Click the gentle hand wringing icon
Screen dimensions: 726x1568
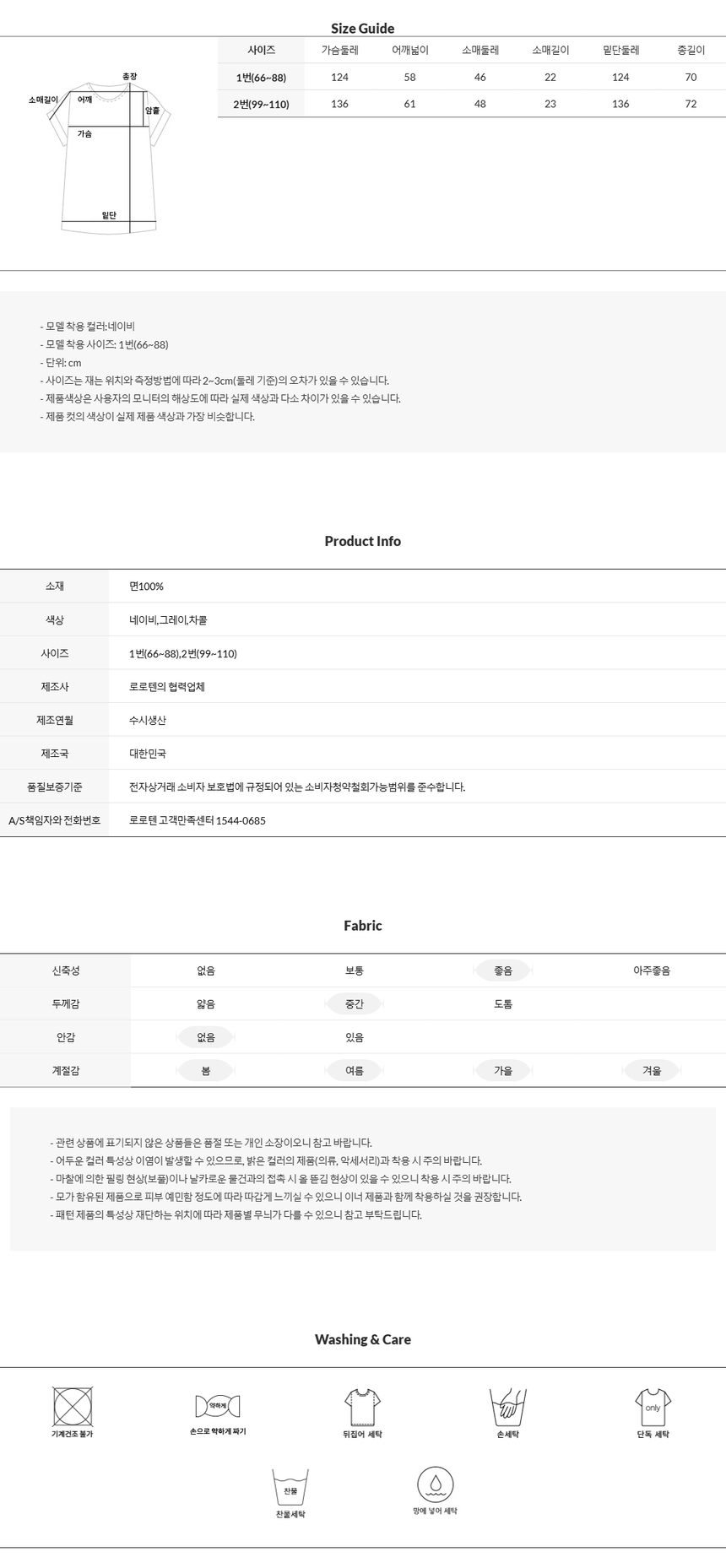click(x=218, y=1406)
